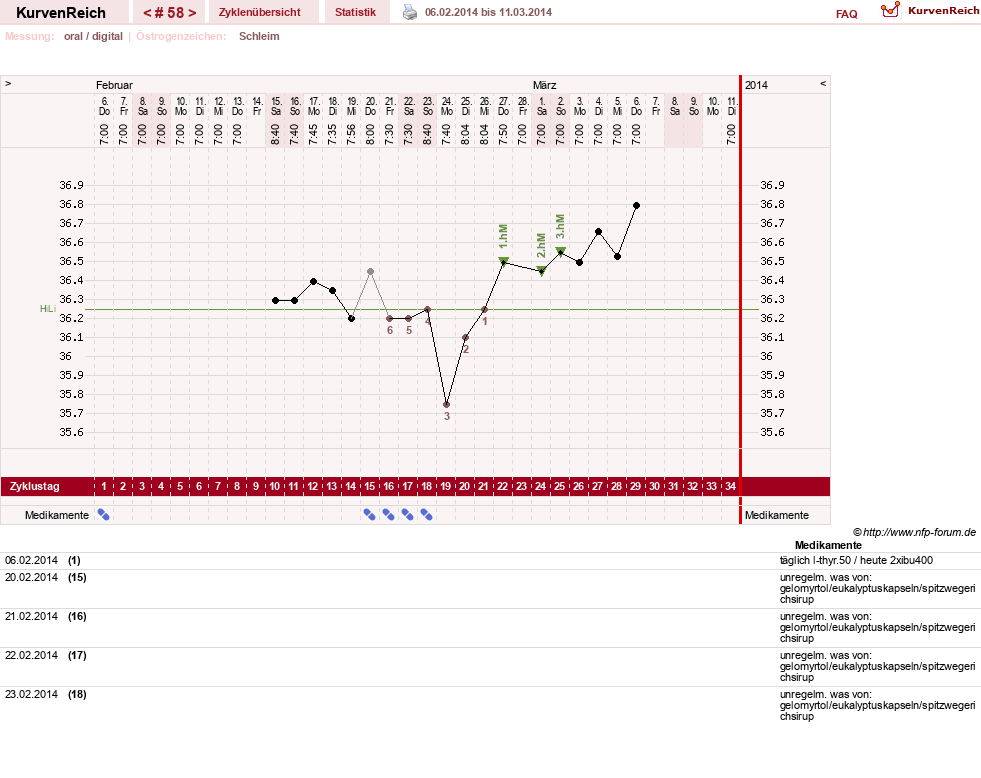This screenshot has height=778, width=981.
Task: Click the printer icon
Action: 410,13
